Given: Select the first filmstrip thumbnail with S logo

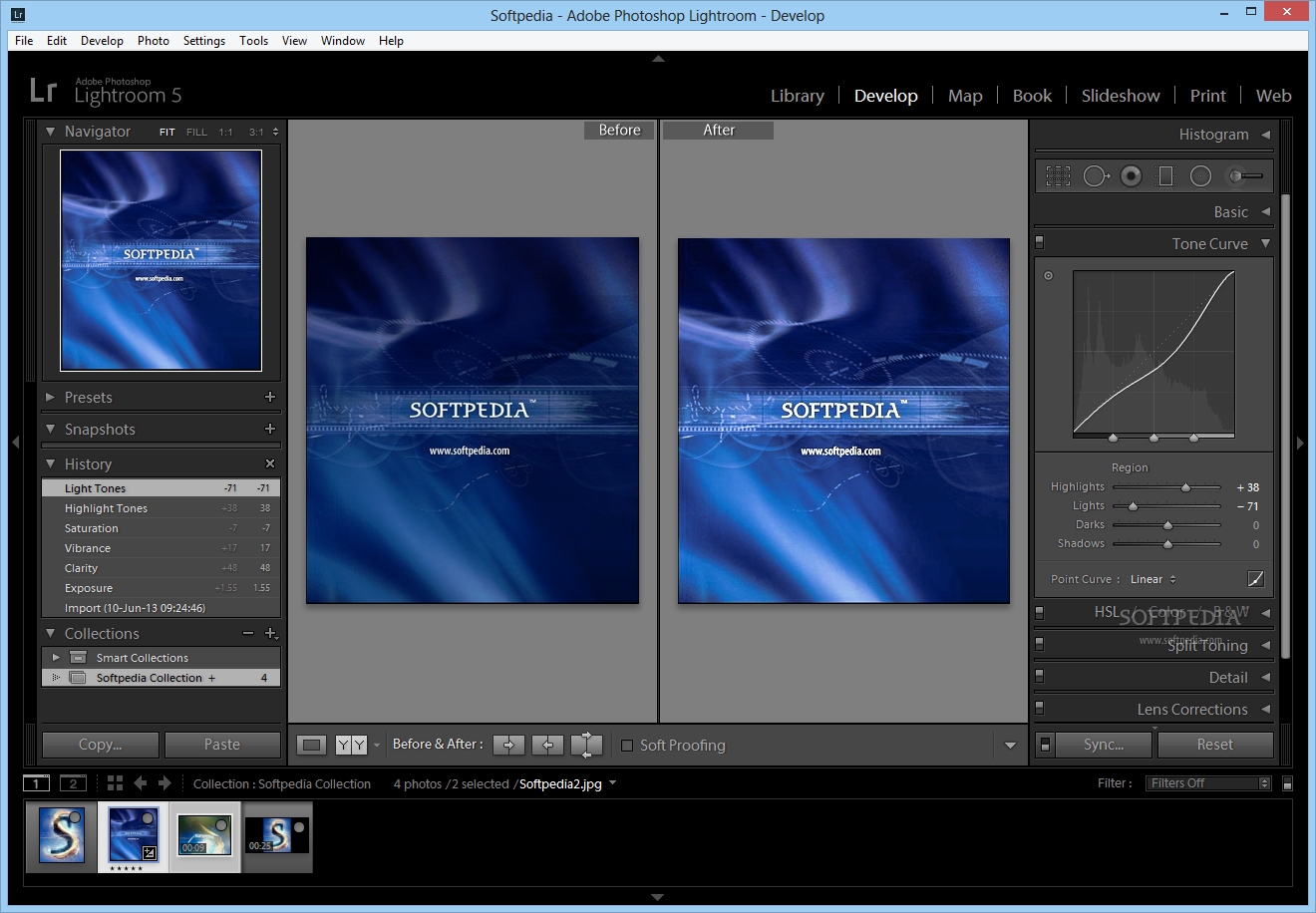Looking at the screenshot, I should coord(61,835).
